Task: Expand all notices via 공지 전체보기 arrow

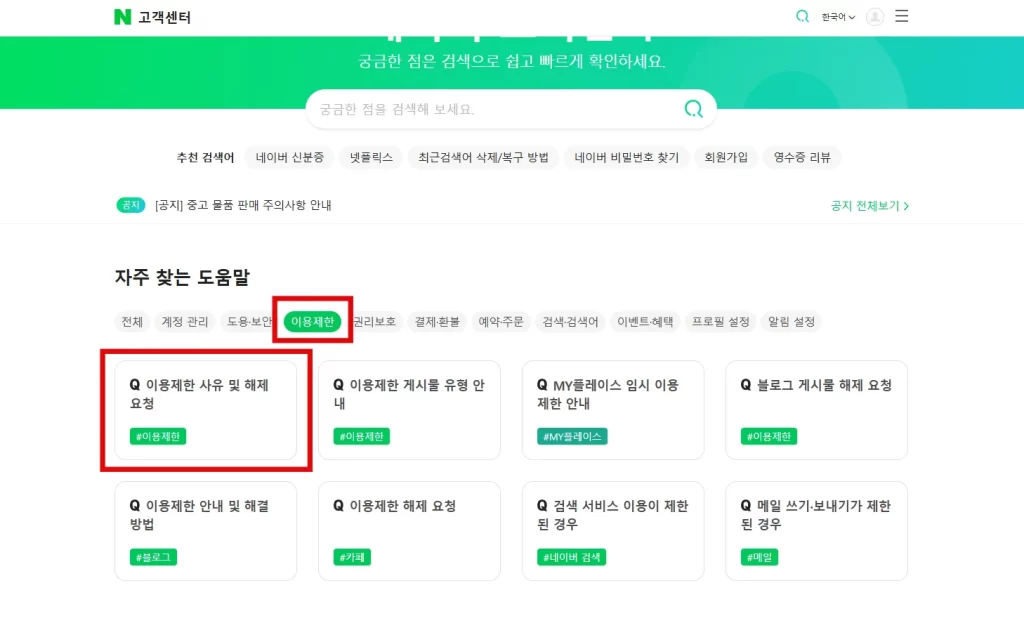Action: [x=869, y=205]
